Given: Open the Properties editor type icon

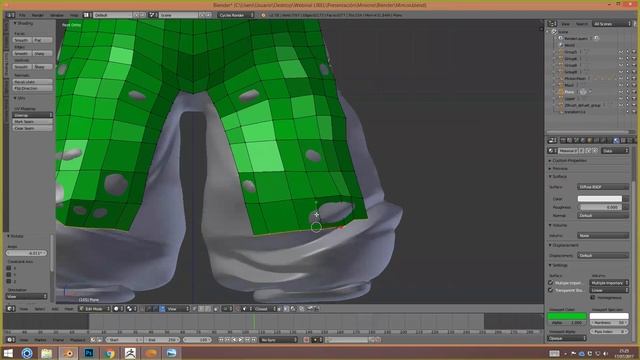Looking at the screenshot, I should coord(552,140).
